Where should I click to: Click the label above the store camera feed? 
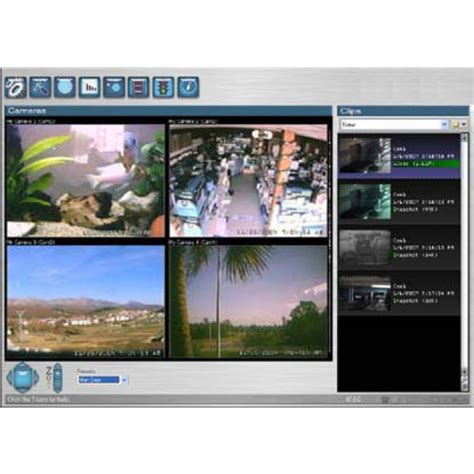point(193,121)
